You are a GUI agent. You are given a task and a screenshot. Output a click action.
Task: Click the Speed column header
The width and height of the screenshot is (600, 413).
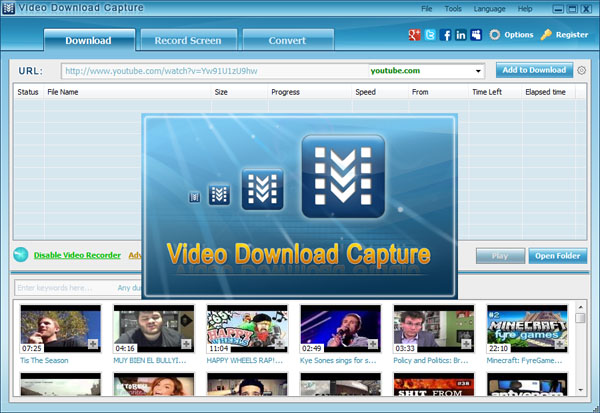pos(380,92)
